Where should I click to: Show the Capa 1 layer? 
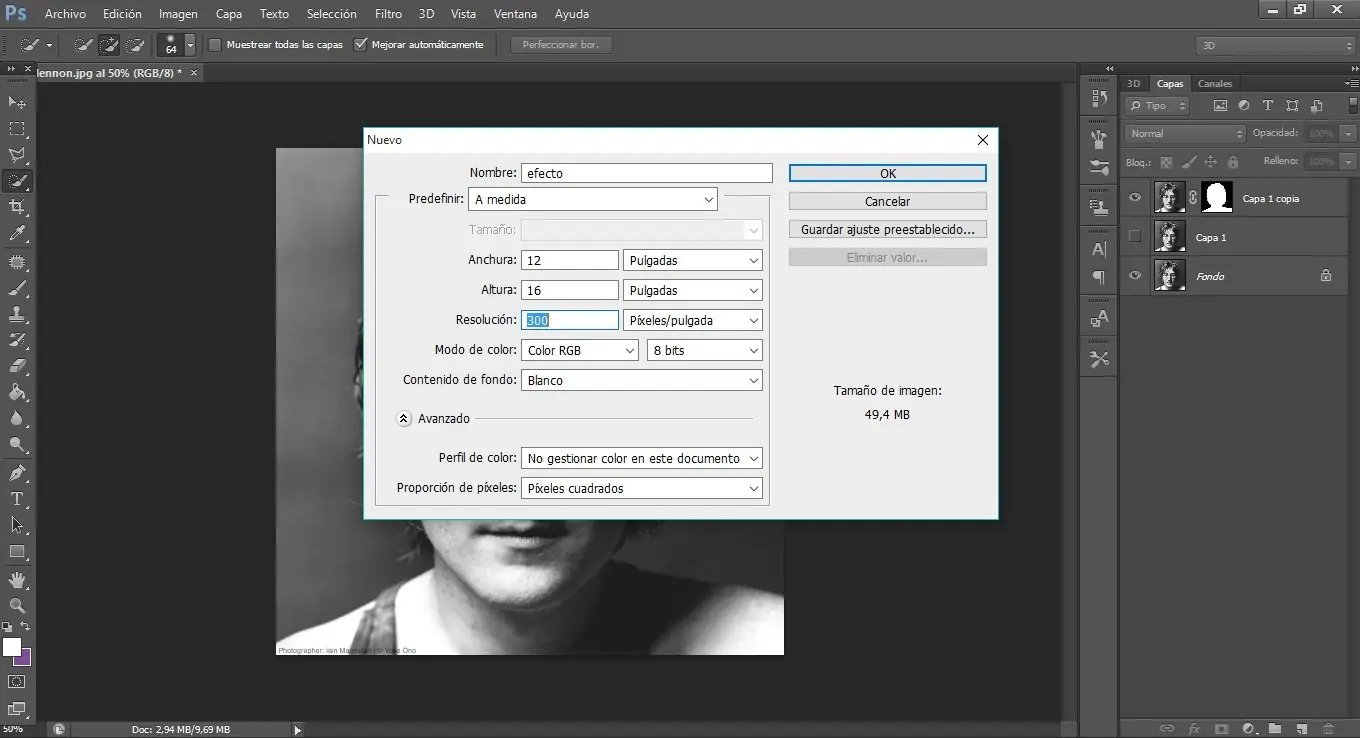(x=1134, y=236)
